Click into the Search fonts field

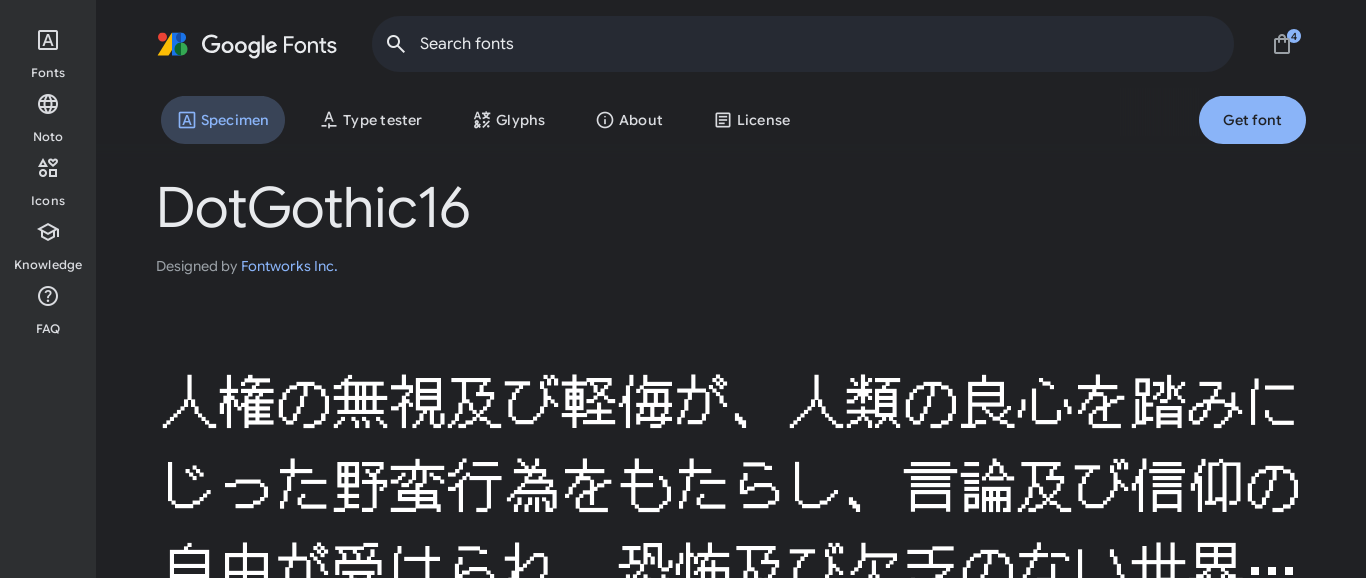[x=800, y=44]
